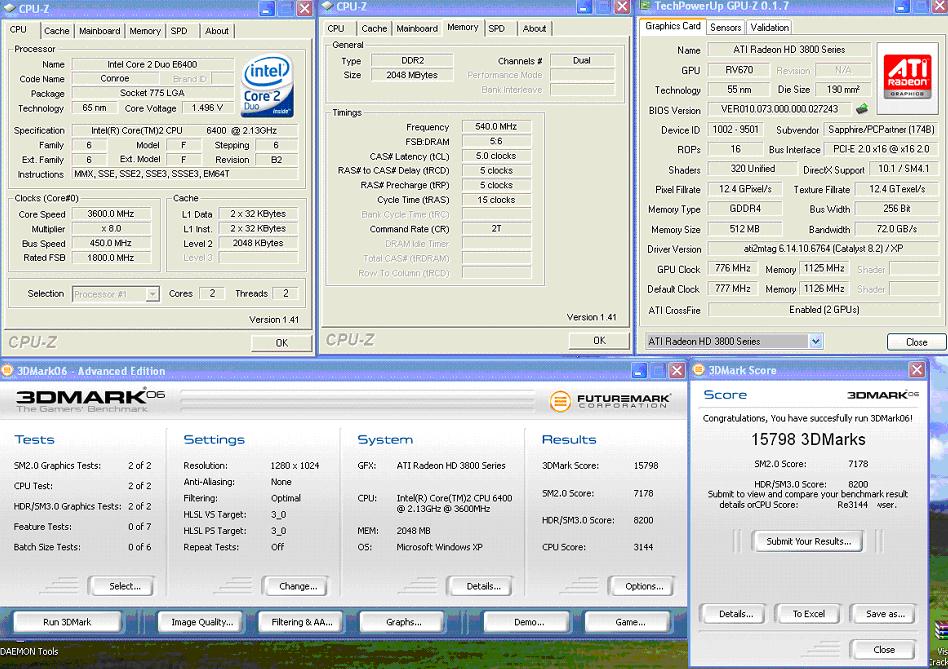948x669 pixels.
Task: Click the CPU Score 3144 result
Action: click(643, 547)
